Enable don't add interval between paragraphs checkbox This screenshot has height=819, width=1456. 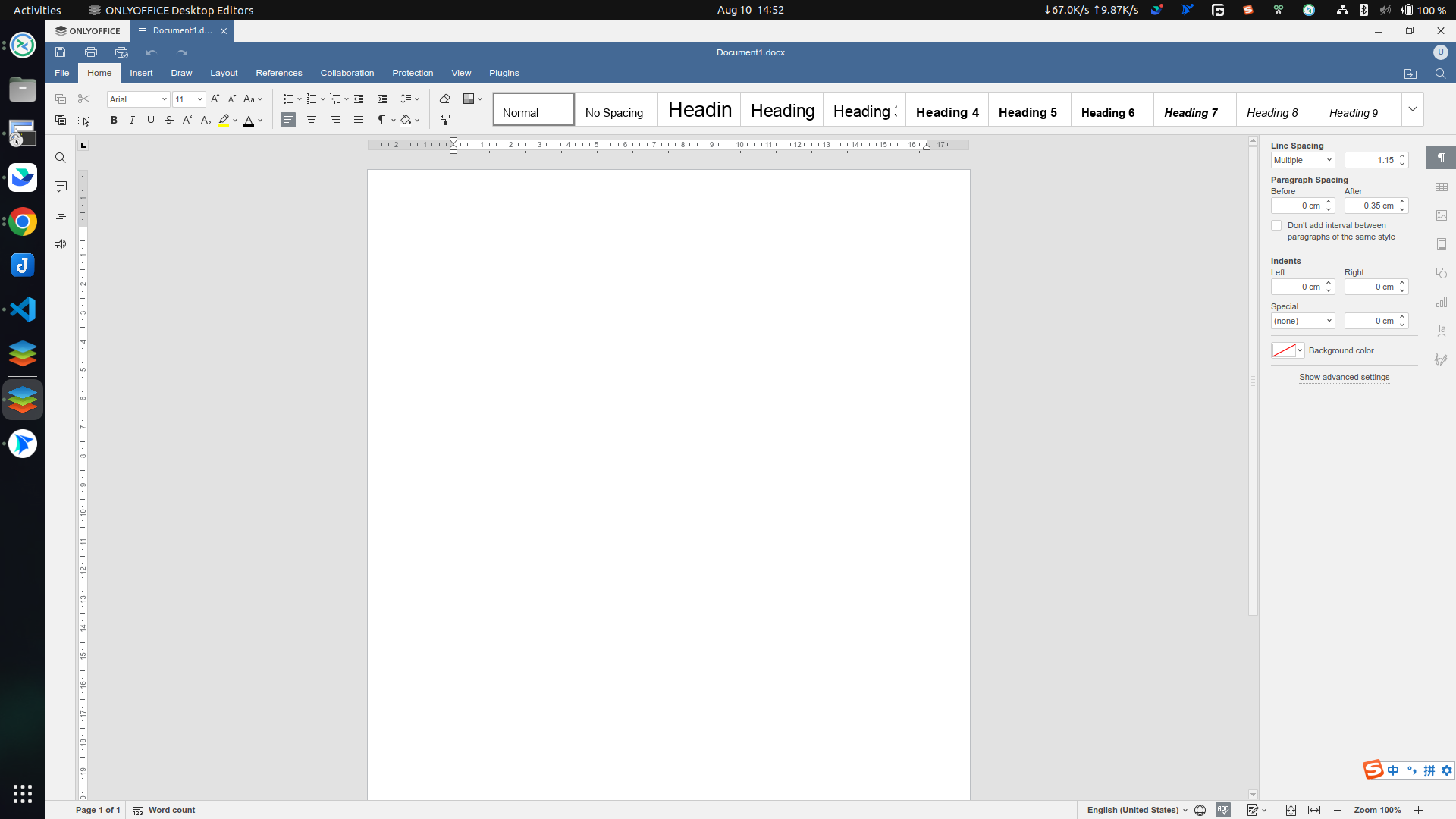(x=1276, y=226)
